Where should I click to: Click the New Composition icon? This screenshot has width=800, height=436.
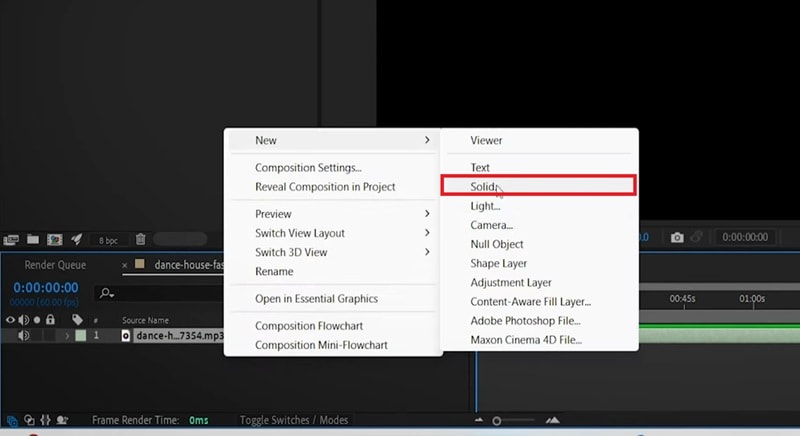coord(55,239)
